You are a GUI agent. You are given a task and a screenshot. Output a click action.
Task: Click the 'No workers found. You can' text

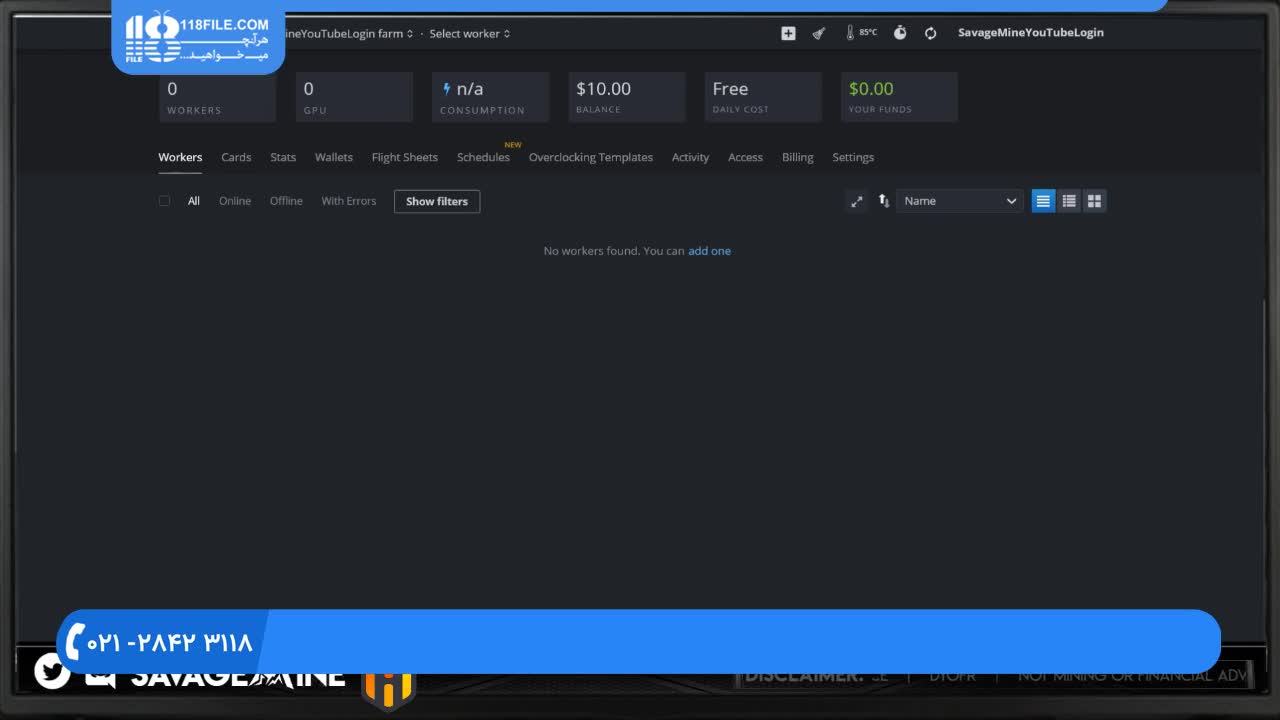point(614,251)
